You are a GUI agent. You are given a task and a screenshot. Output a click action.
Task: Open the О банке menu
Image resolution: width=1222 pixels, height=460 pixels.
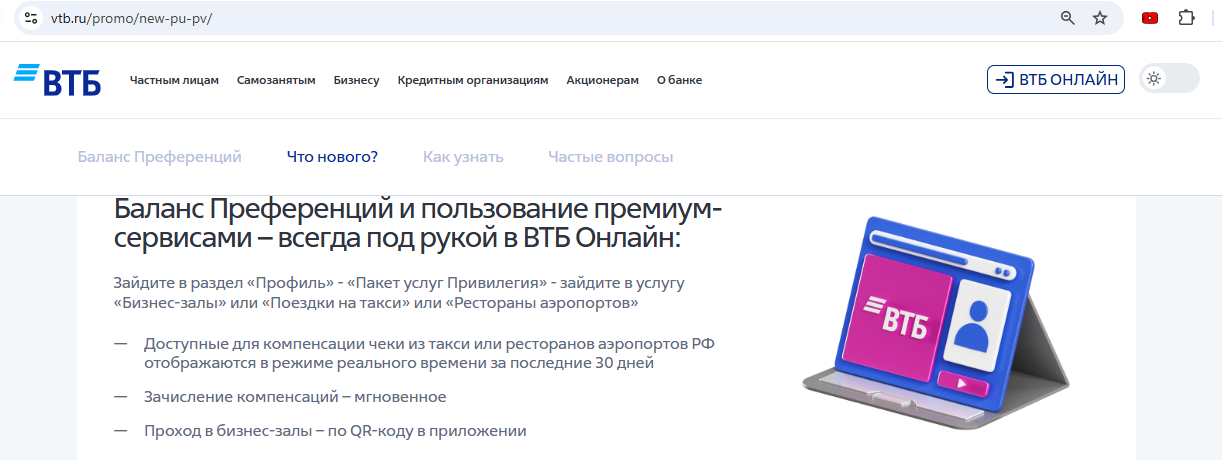tap(679, 80)
